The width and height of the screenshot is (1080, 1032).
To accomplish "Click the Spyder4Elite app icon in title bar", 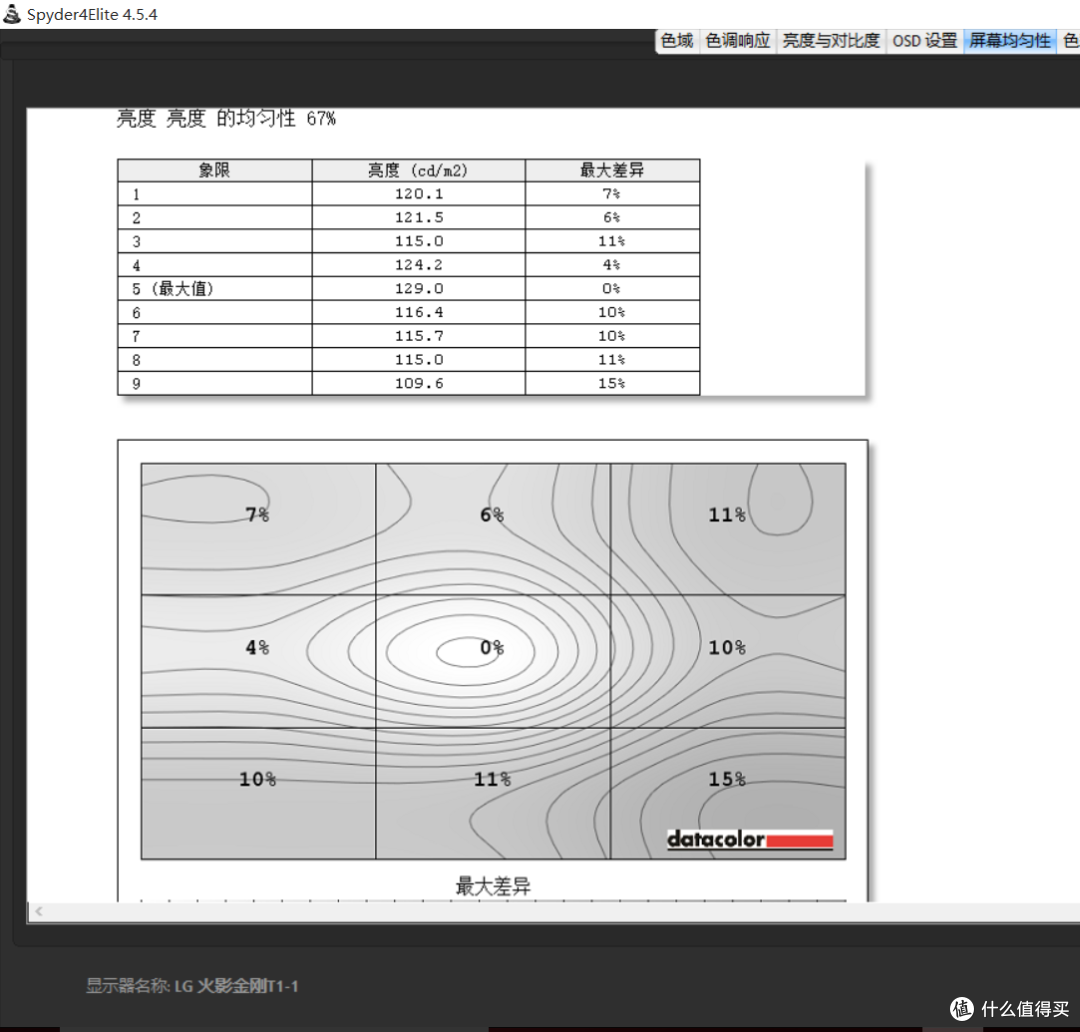I will (12, 13).
